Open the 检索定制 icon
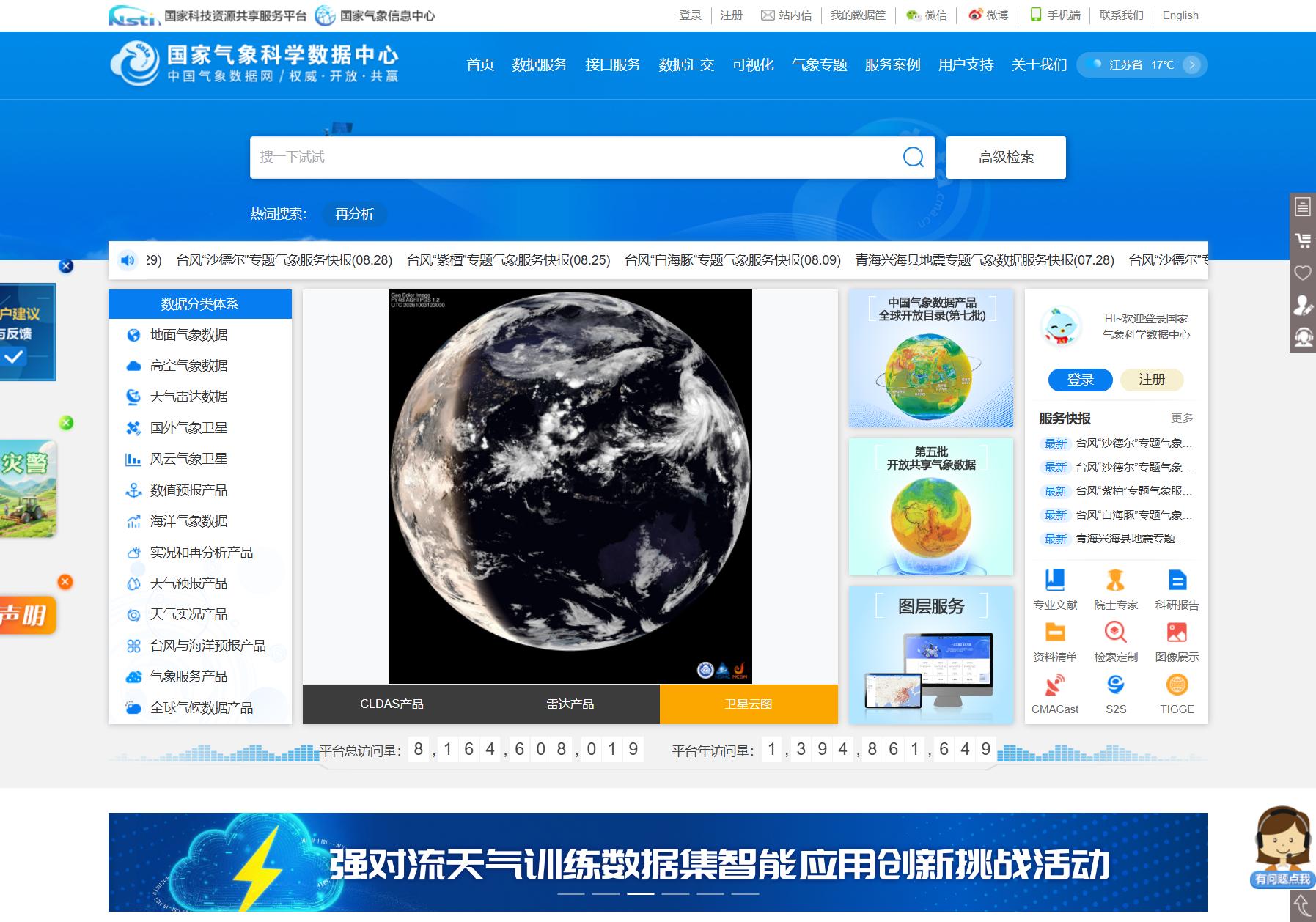This screenshot has height=922, width=1316. (x=1115, y=632)
